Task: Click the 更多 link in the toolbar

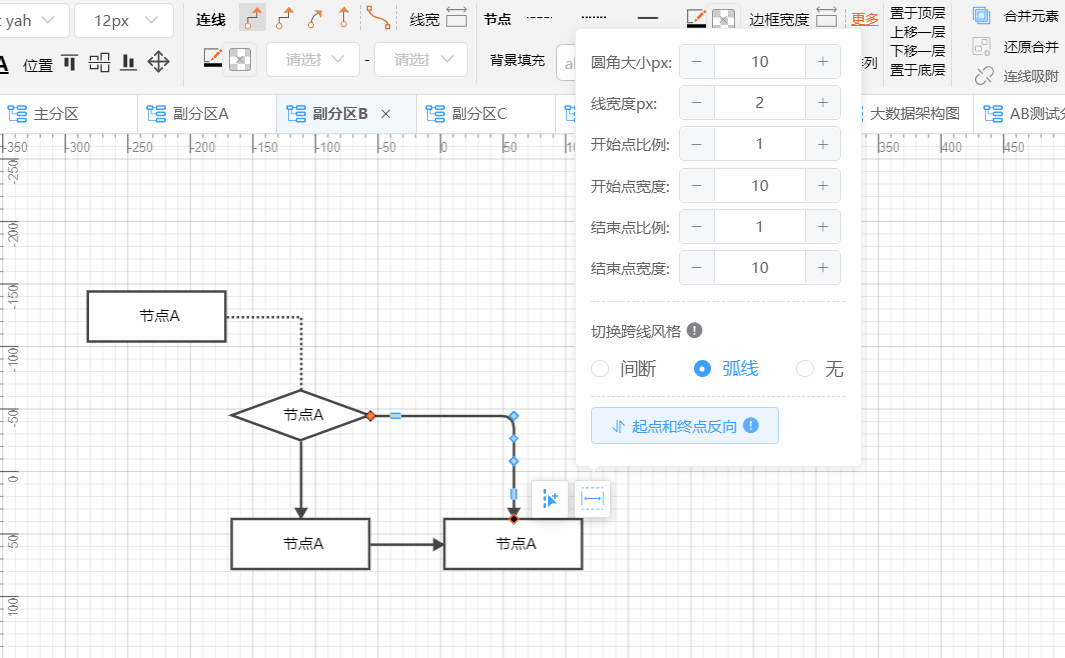Action: tap(863, 17)
